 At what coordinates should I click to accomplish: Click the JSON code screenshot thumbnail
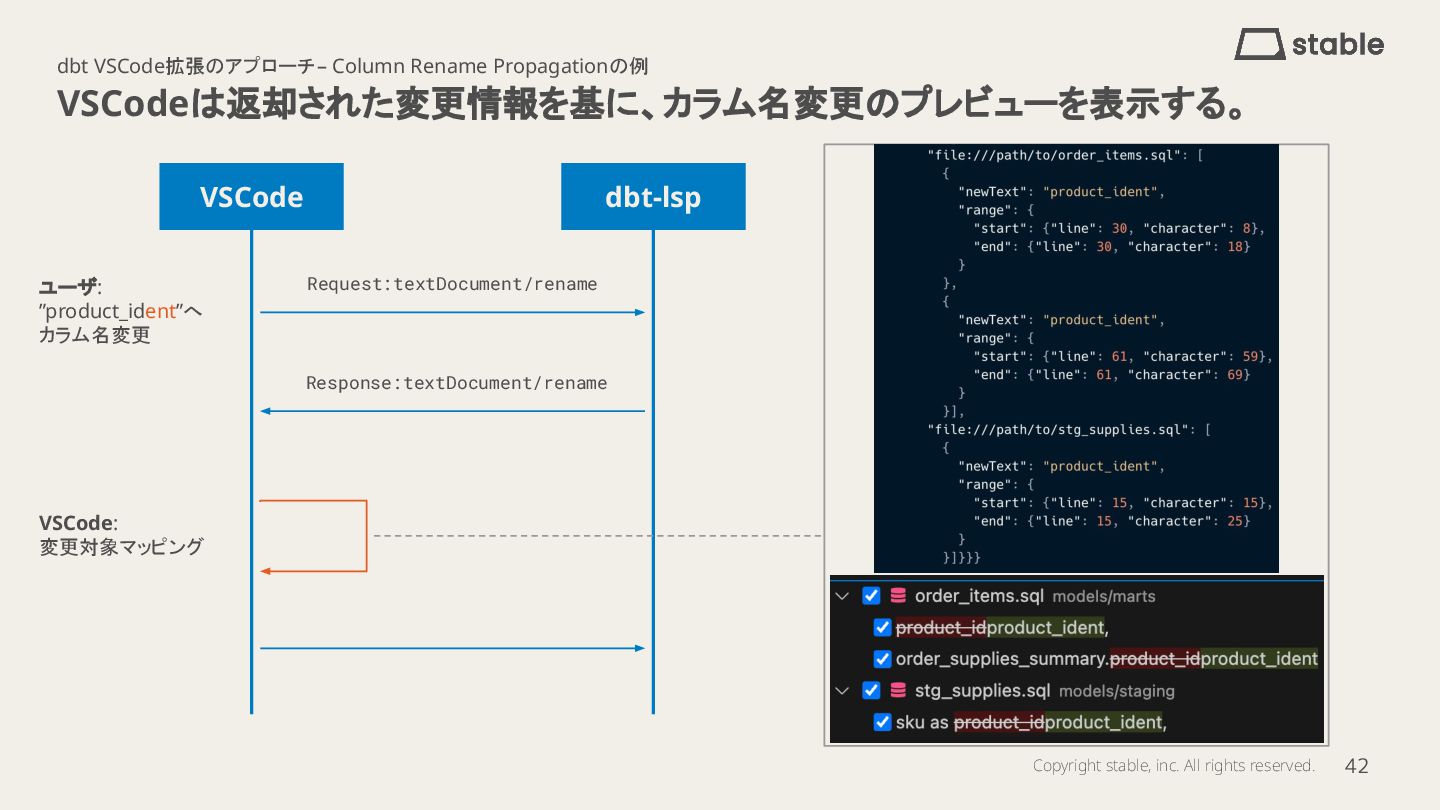tap(1076, 358)
